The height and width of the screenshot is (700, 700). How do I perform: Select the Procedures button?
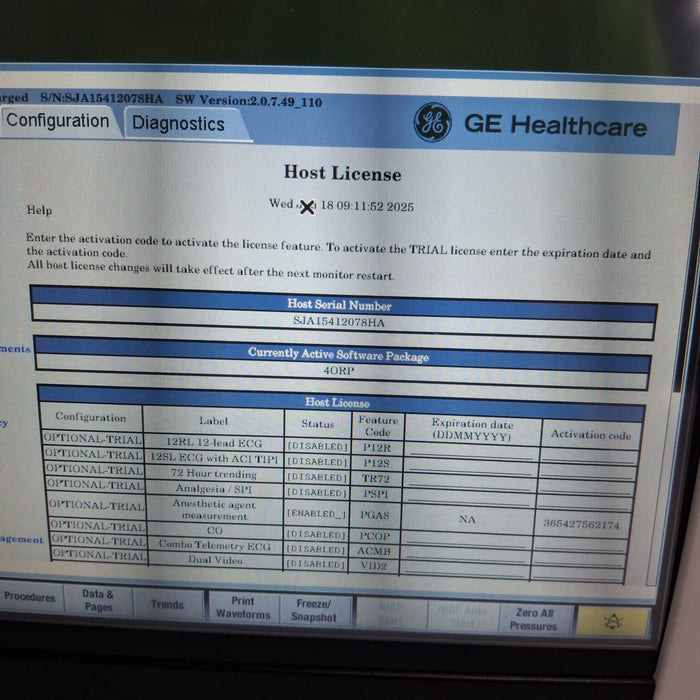tap(29, 597)
